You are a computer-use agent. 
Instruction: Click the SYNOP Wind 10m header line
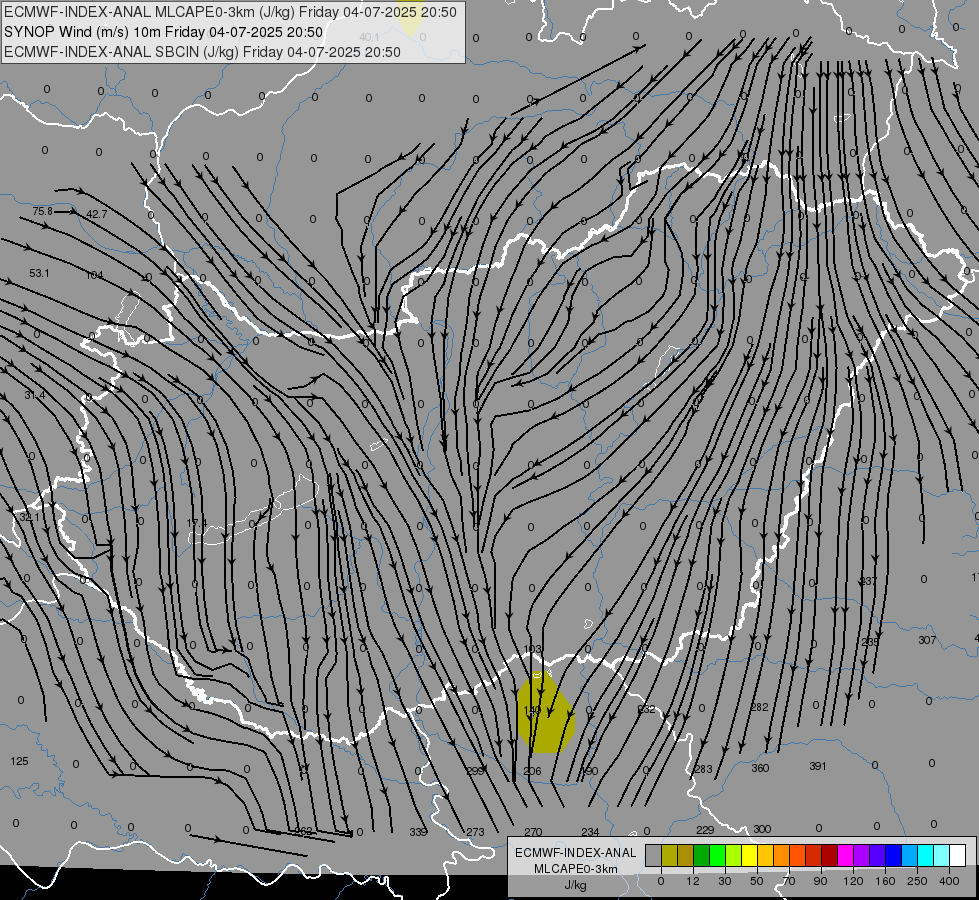(x=164, y=32)
